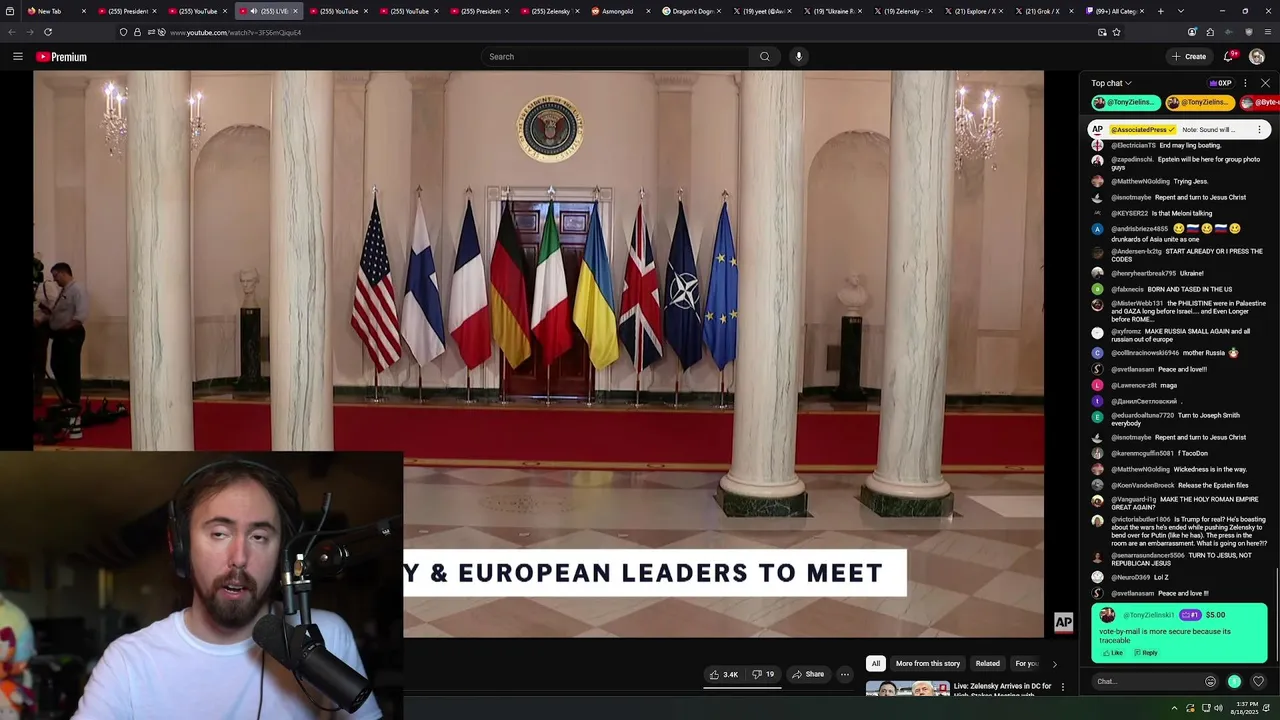Open options for Zelensky Arrives video

point(1062,687)
